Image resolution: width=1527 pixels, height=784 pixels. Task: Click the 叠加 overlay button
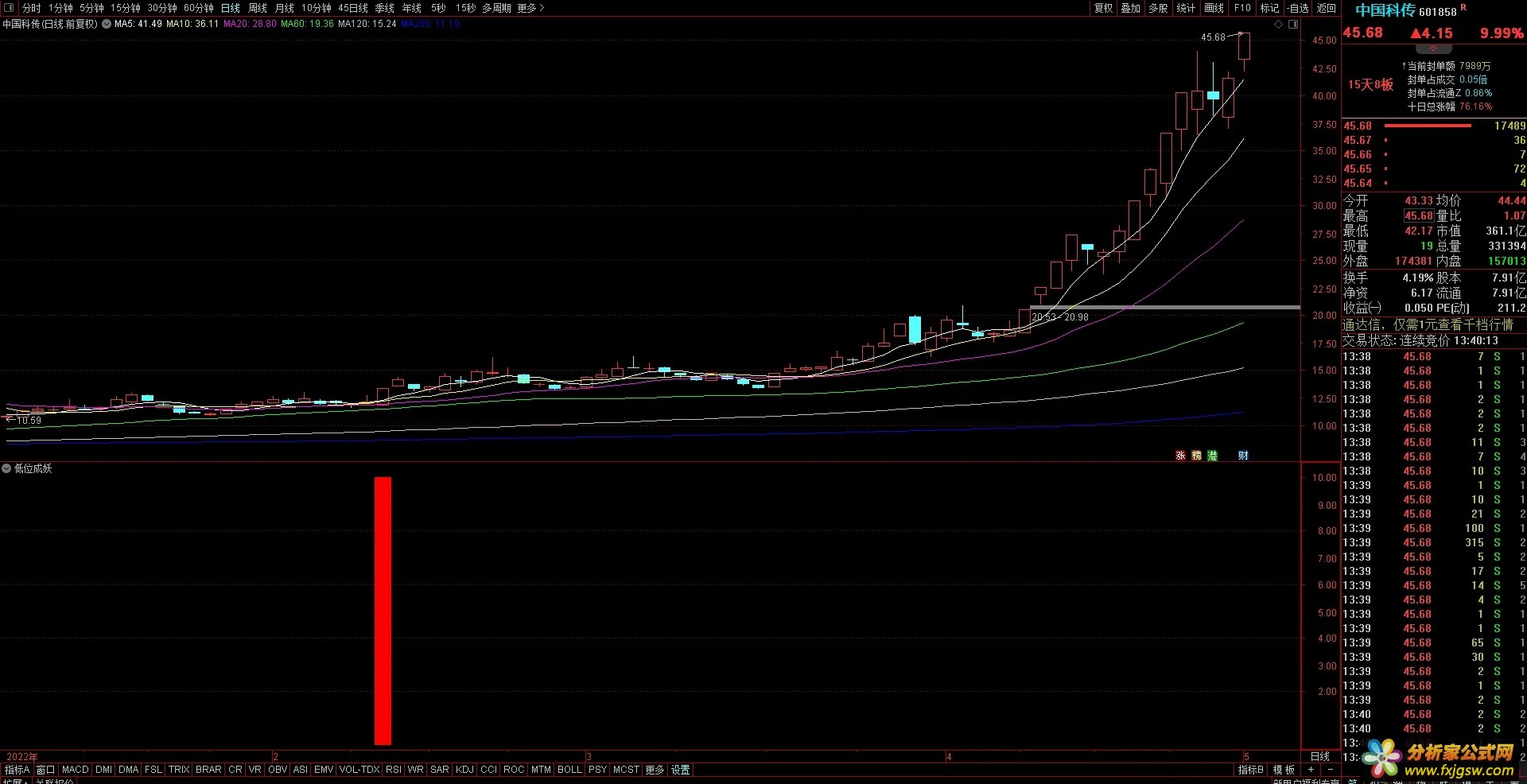click(x=1131, y=8)
